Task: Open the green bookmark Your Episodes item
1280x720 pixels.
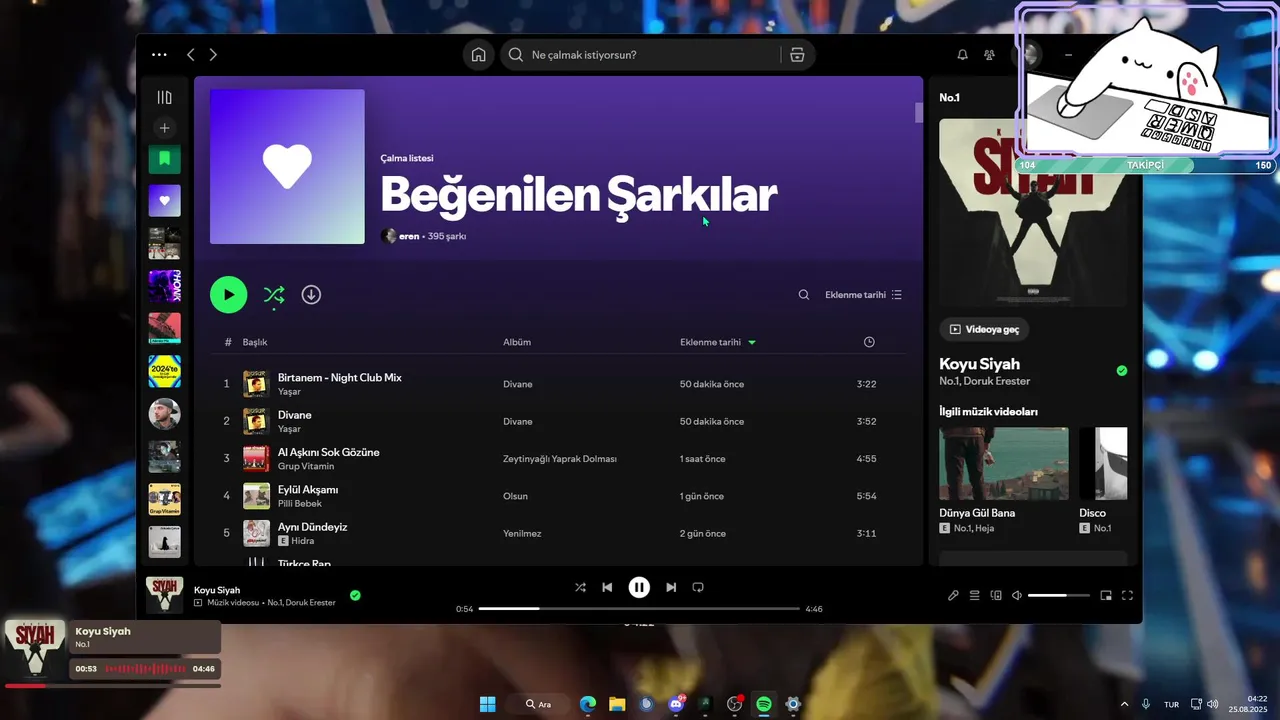Action: coord(165,159)
